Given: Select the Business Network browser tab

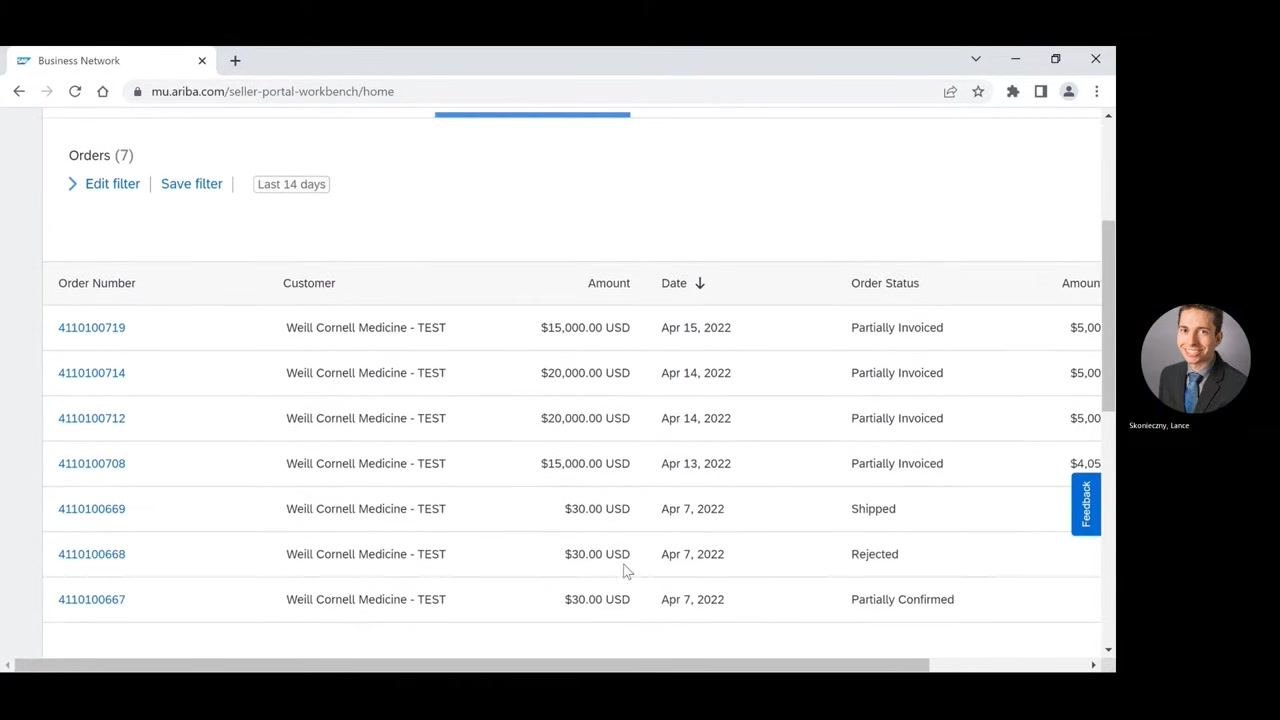Looking at the screenshot, I should [112, 61].
